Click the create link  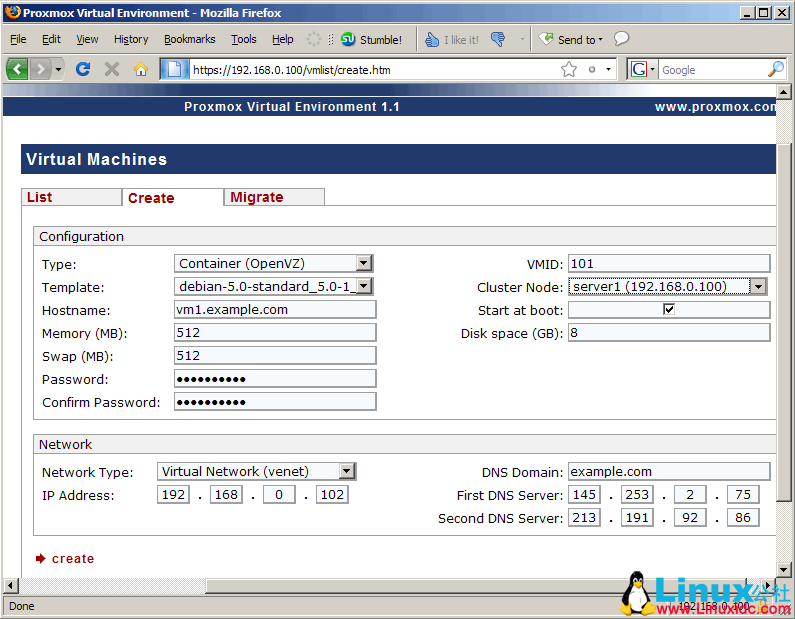72,559
